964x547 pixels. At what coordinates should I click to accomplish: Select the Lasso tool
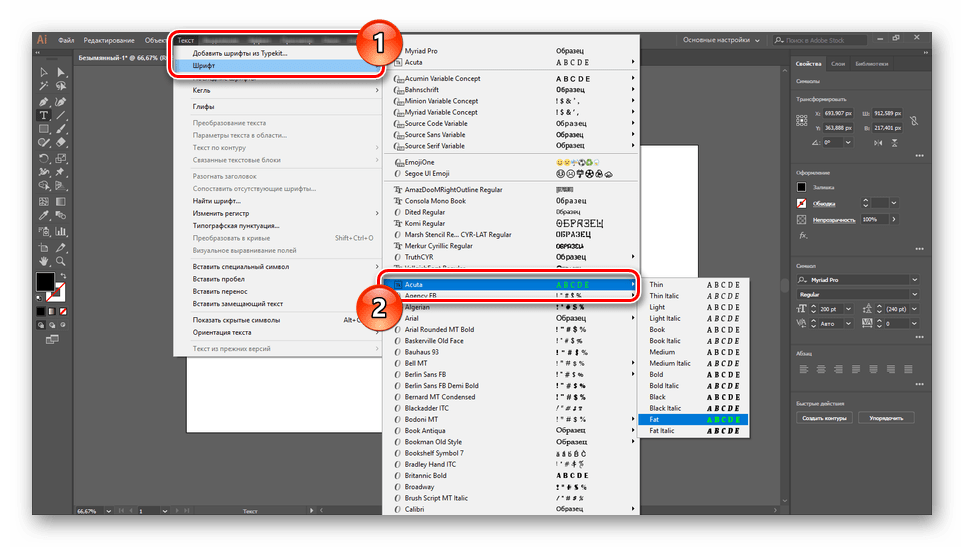[61, 87]
